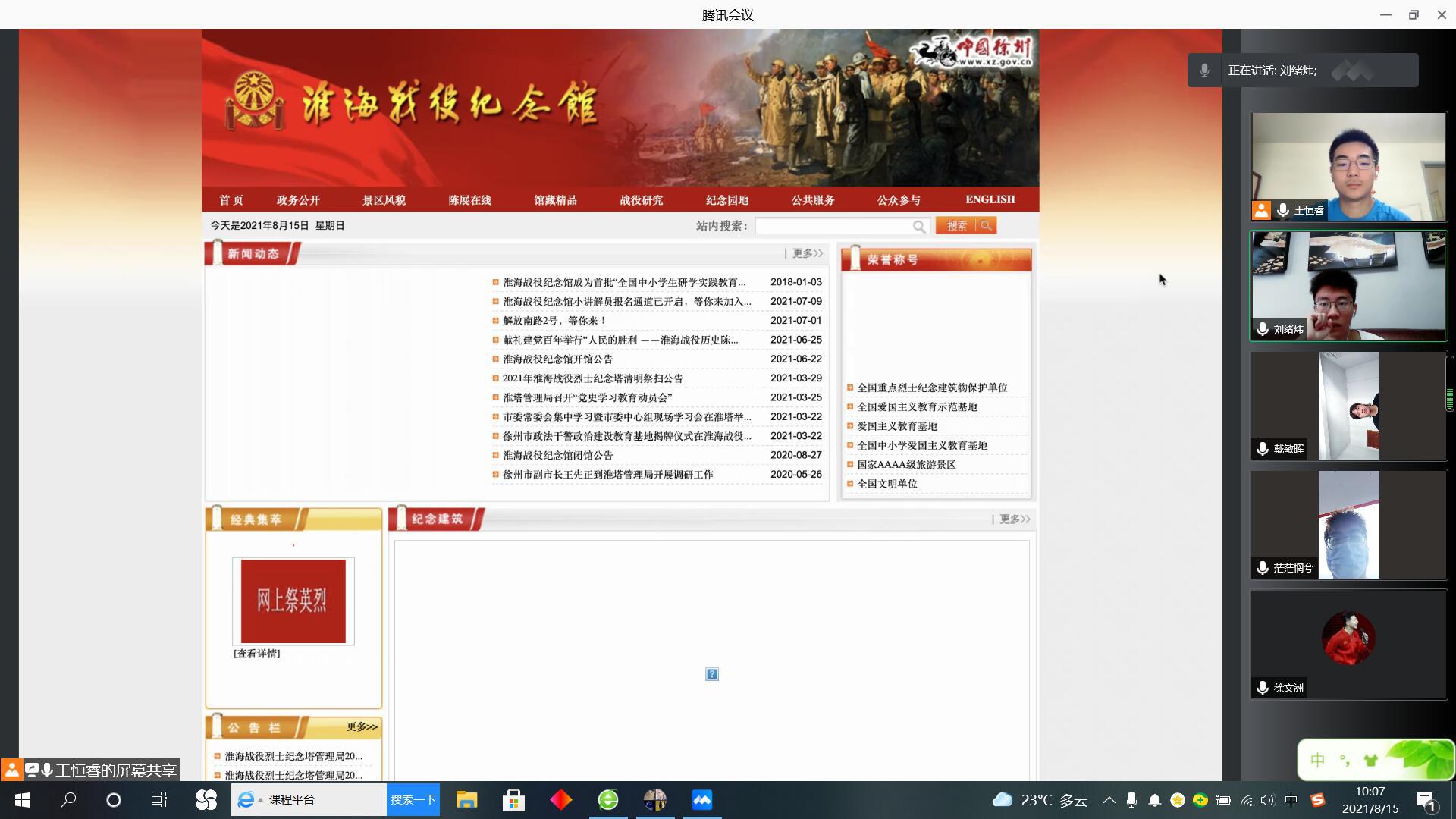
Task: Open system tray volume icon
Action: coord(1268,800)
